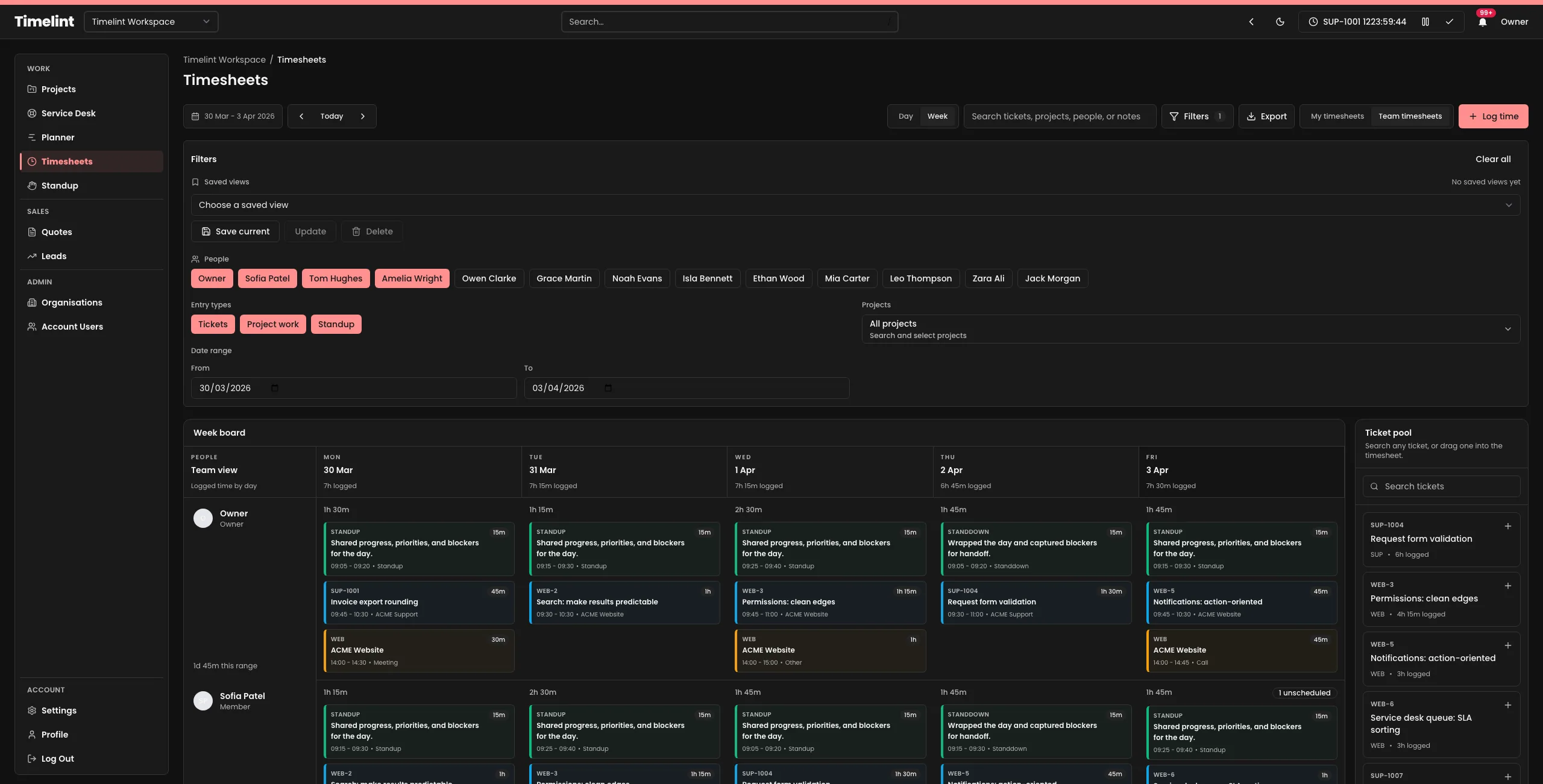Open Settings in sidebar
Viewport: 1543px width, 784px height.
tap(92, 710)
